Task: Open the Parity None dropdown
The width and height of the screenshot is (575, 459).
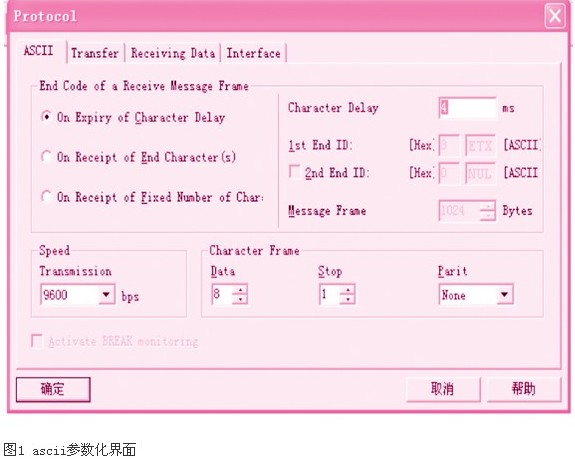Action: pos(505,294)
